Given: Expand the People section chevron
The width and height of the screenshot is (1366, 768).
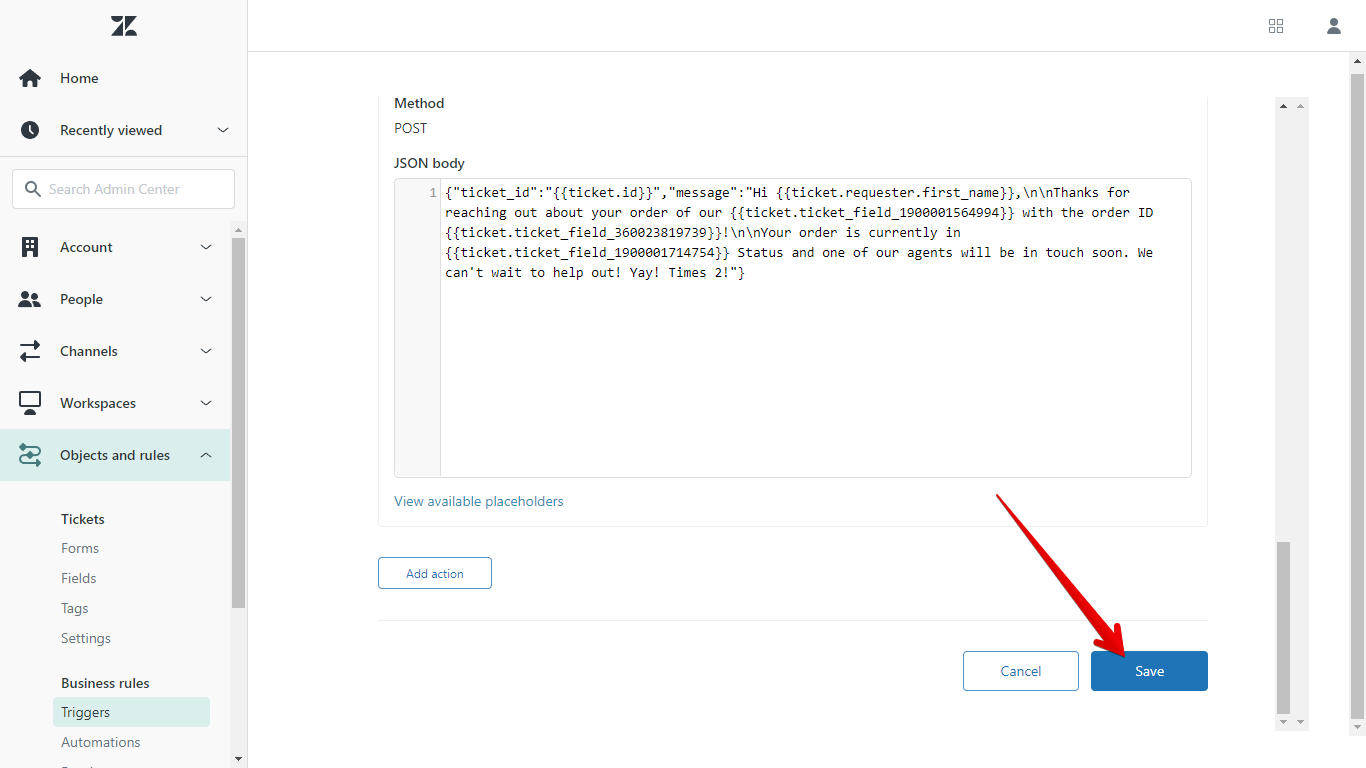Looking at the screenshot, I should 206,299.
